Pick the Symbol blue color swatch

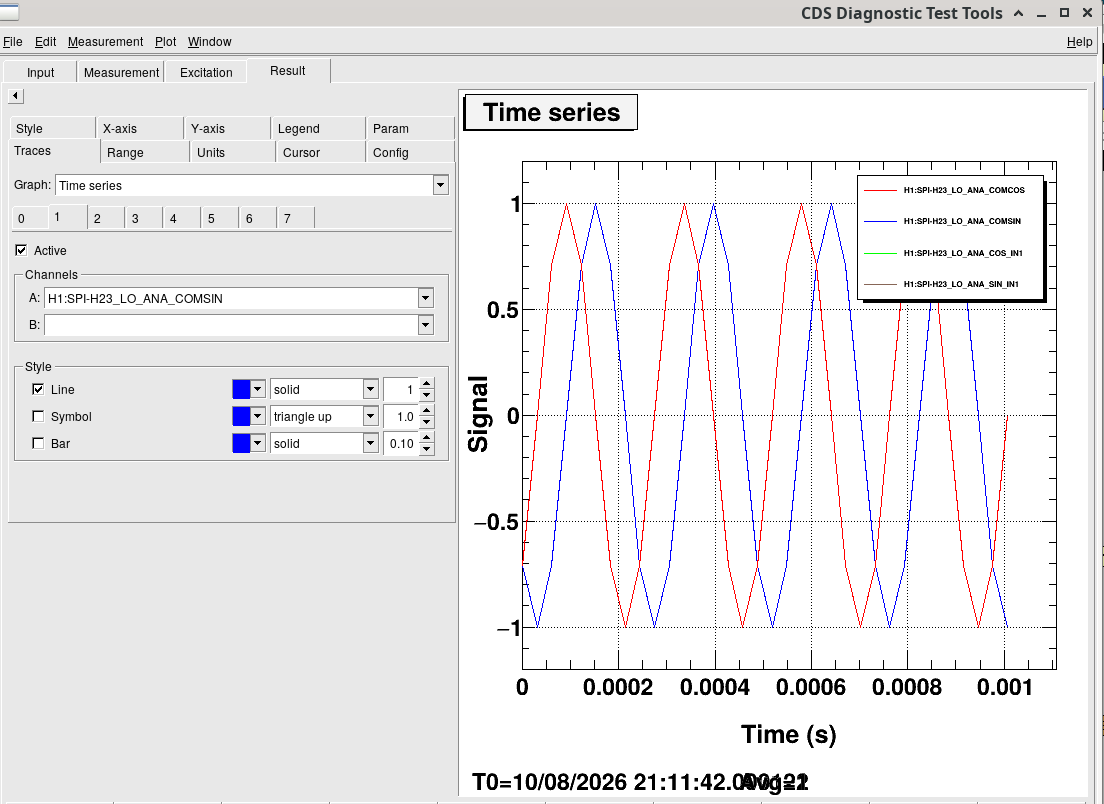[x=242, y=416]
